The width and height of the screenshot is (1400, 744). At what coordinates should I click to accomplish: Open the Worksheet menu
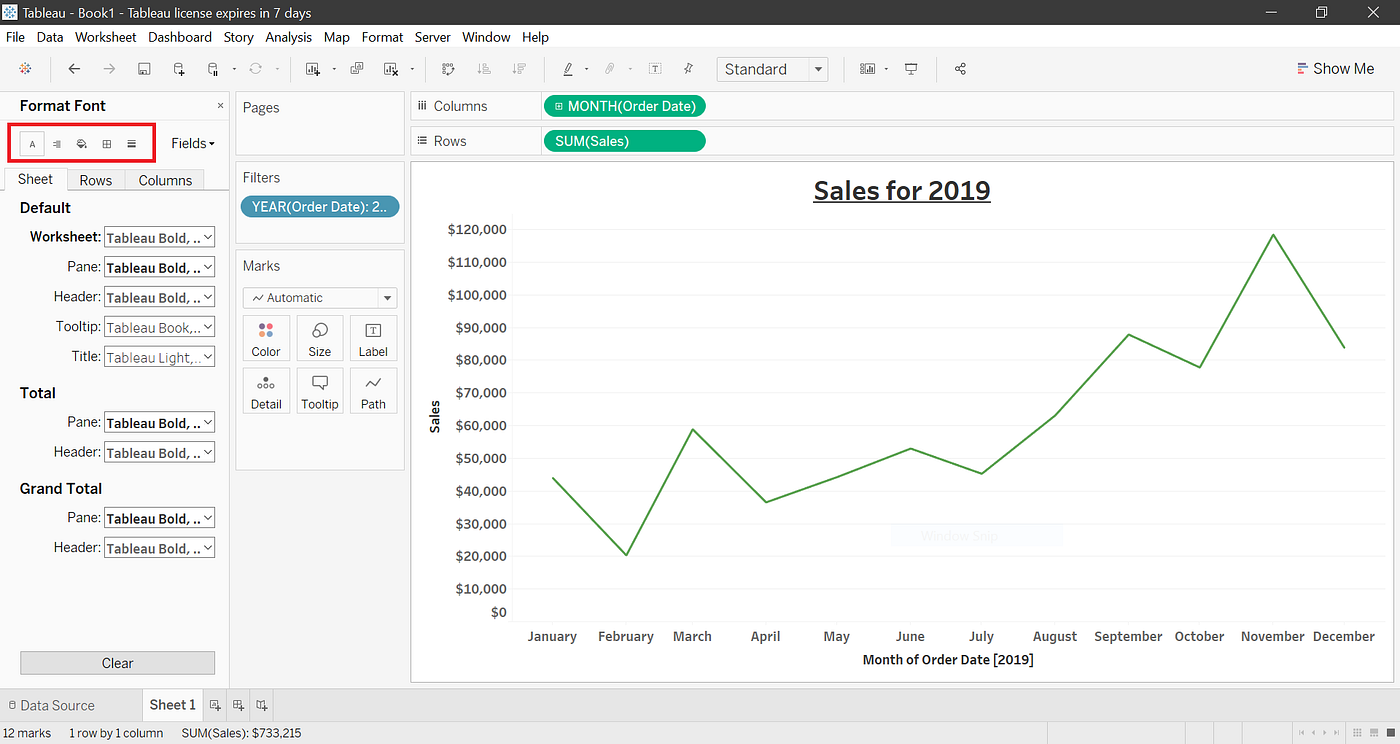(105, 37)
